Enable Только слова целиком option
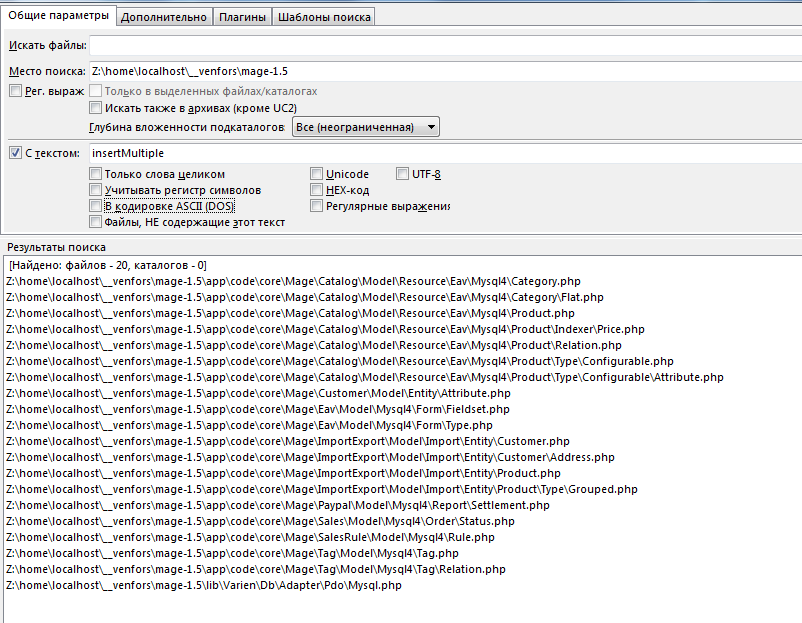Image resolution: width=802 pixels, height=623 pixels. [96, 174]
